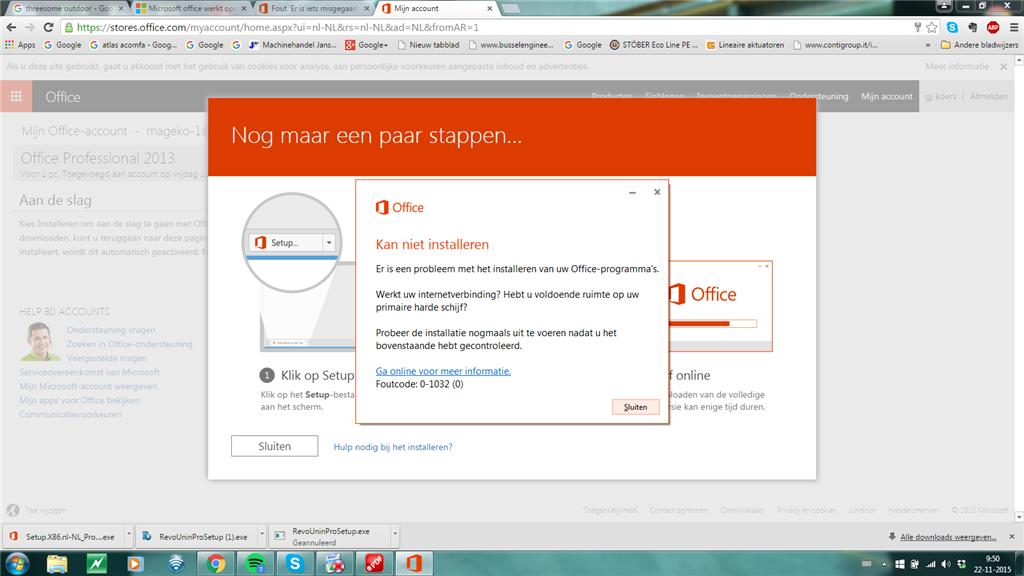Open Skype from the taskbar

click(x=295, y=564)
